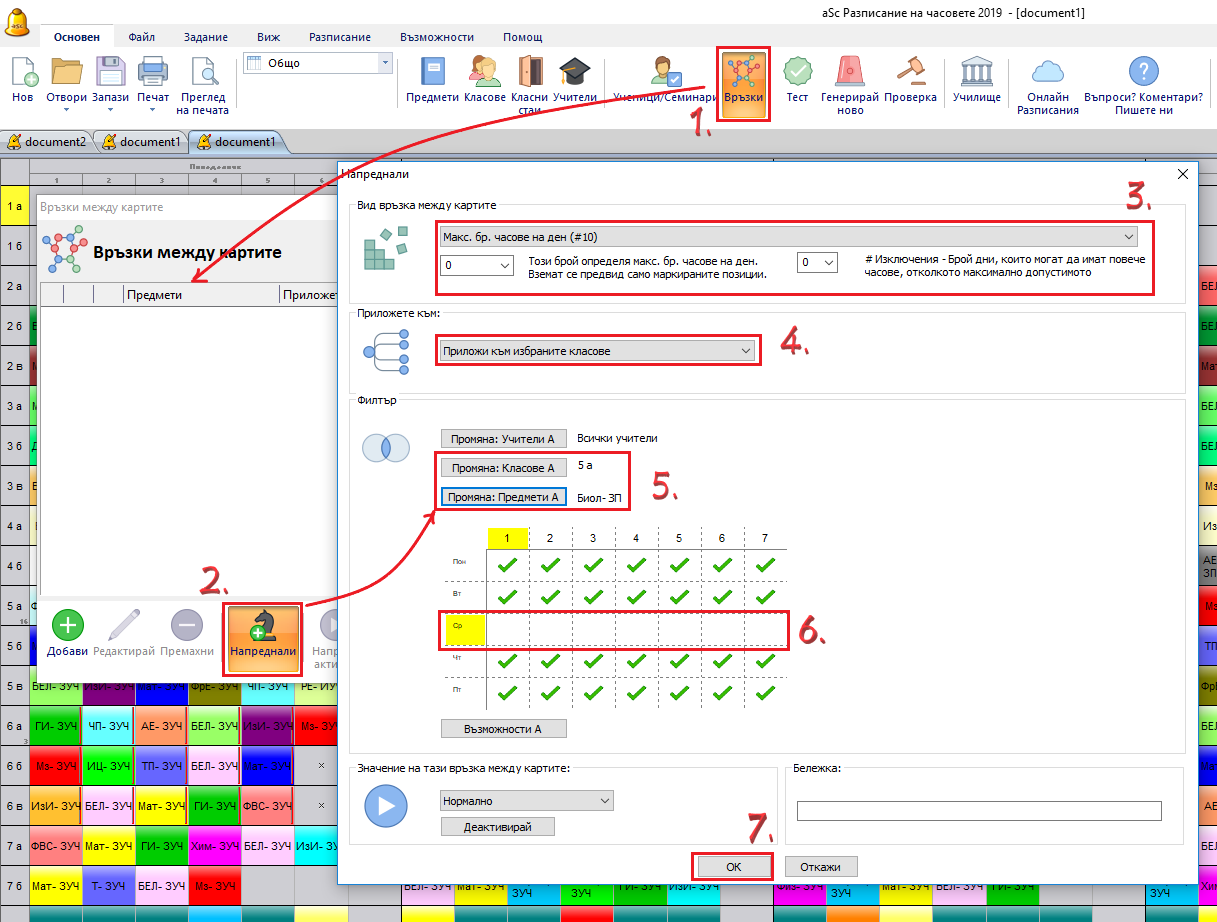Expand the Нормално importance dropdown

click(526, 801)
